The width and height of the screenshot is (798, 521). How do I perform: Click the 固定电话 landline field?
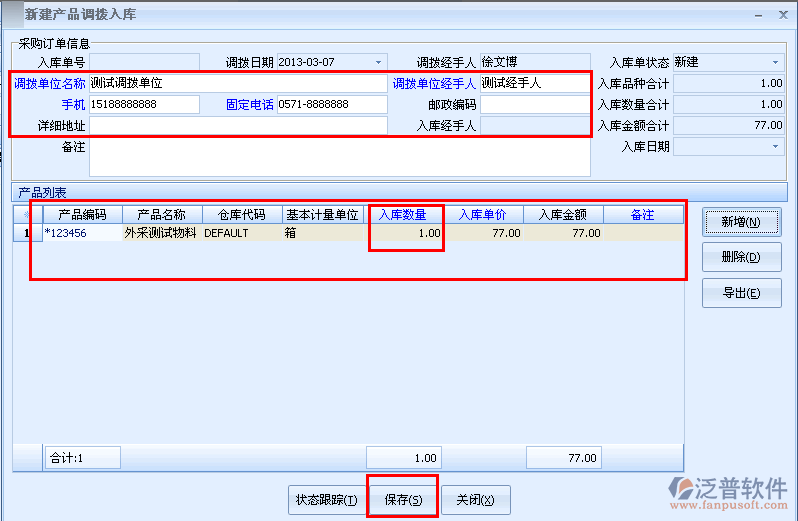coord(331,104)
